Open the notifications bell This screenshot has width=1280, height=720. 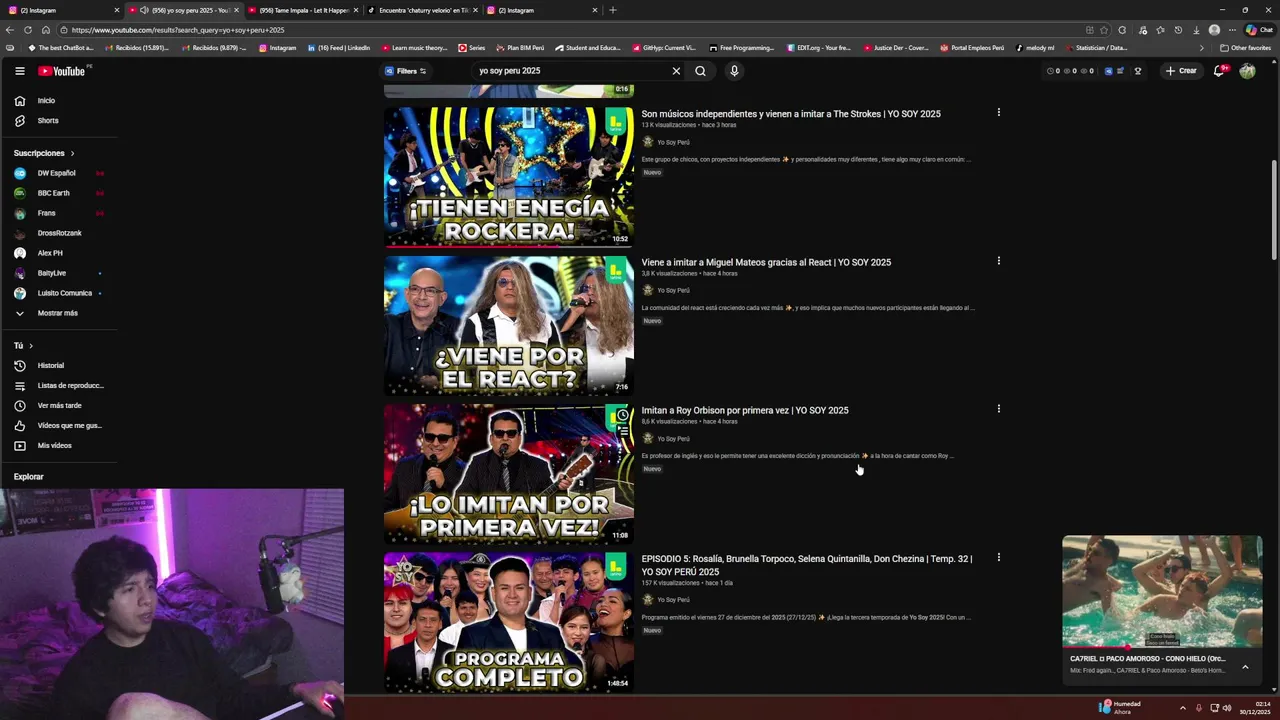1219,71
